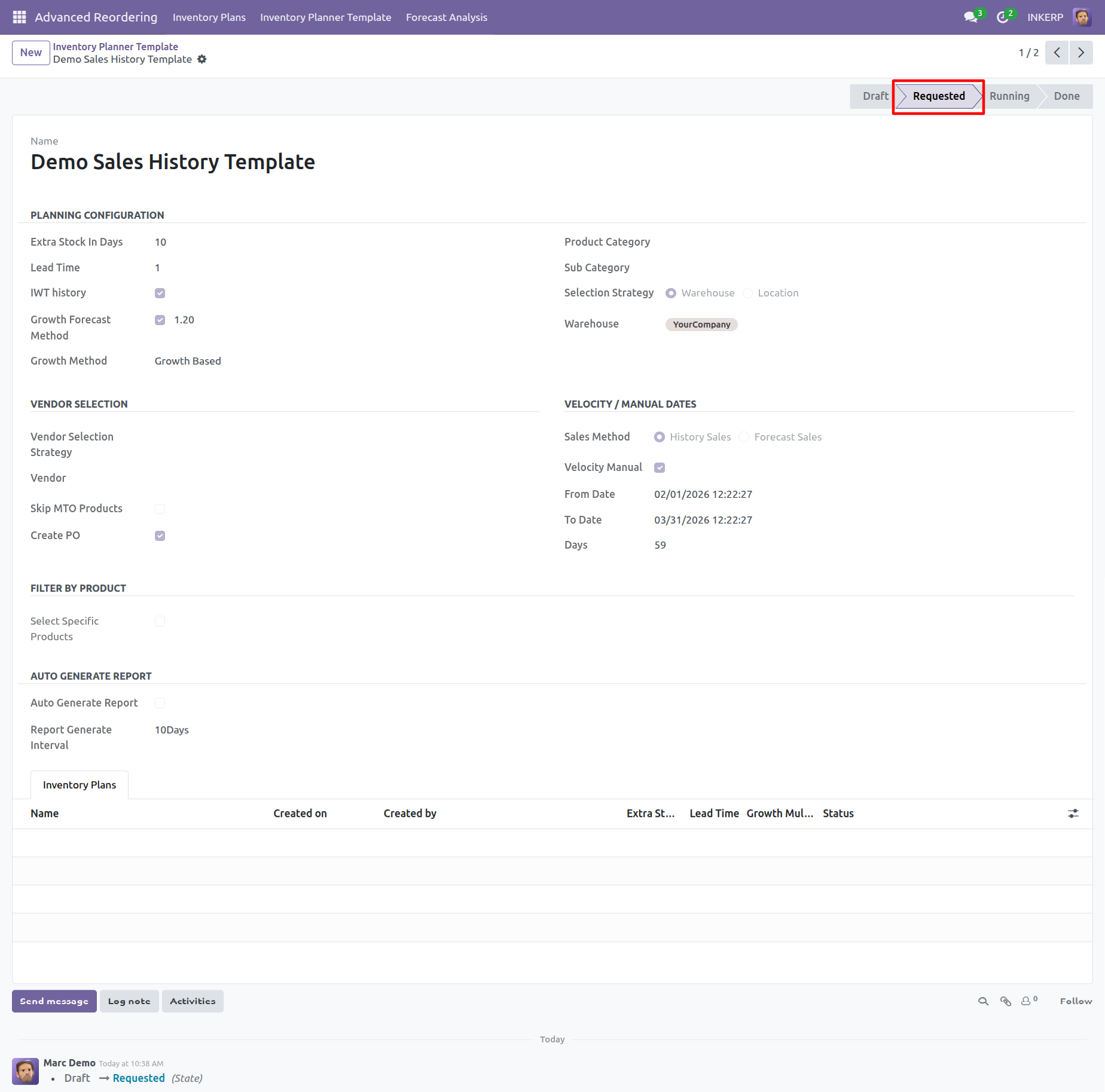Click YourCompany warehouse tag
The width and height of the screenshot is (1105, 1092).
pyautogui.click(x=701, y=325)
